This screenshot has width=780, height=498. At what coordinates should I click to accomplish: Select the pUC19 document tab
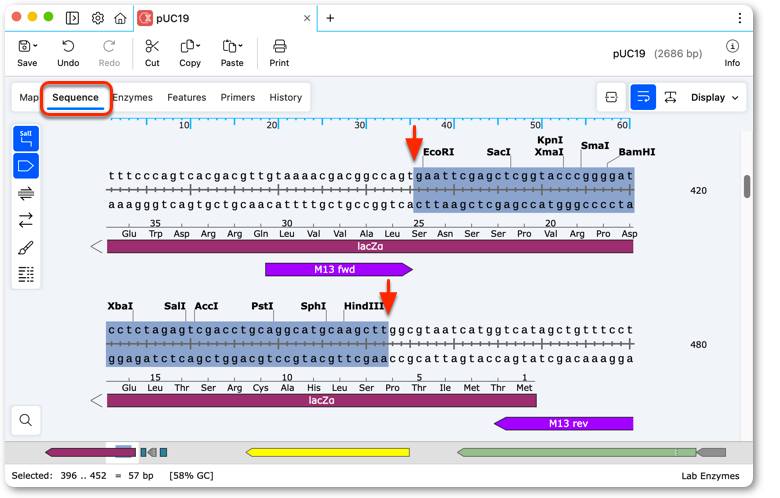point(224,18)
